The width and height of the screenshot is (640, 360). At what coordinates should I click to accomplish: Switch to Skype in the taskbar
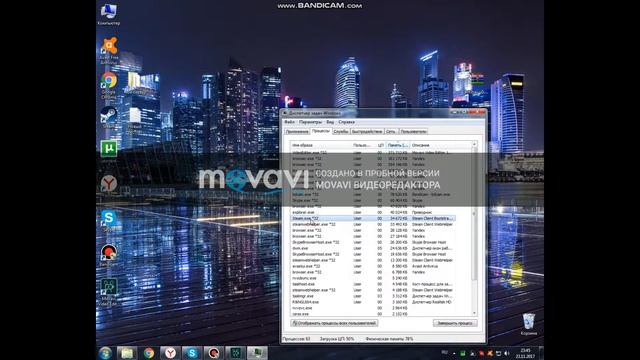pos(192,353)
